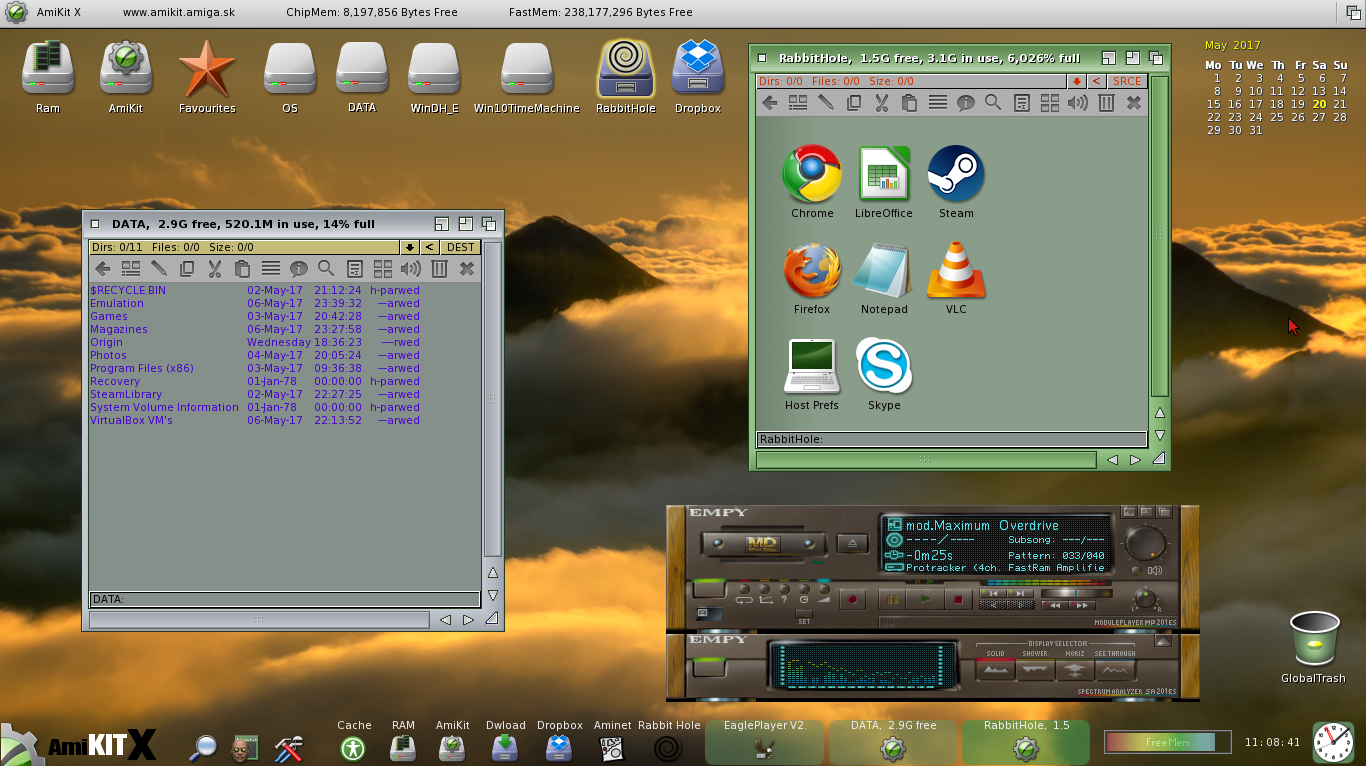Launch LibreOffice from RabbitHole window

pyautogui.click(x=884, y=174)
